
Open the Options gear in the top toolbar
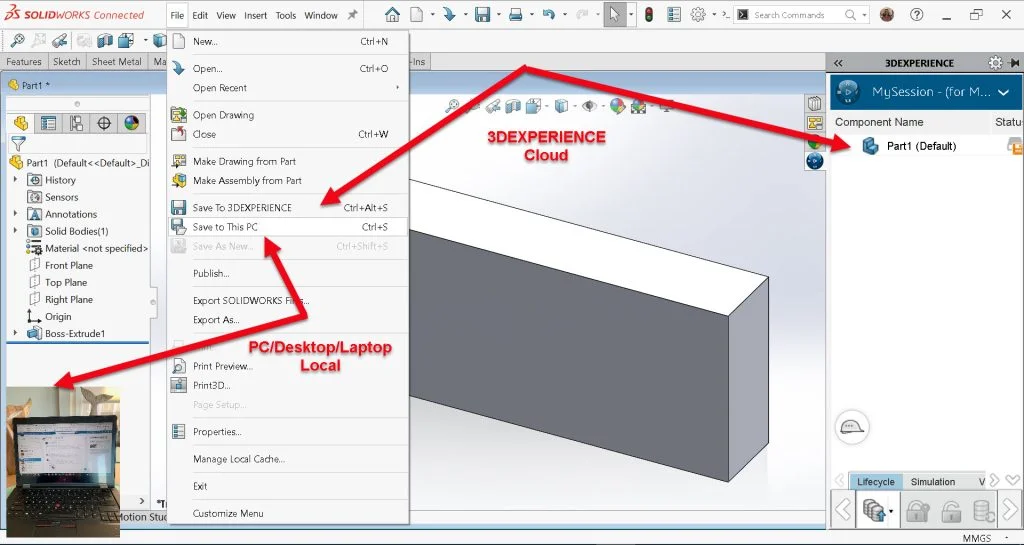pyautogui.click(x=698, y=15)
